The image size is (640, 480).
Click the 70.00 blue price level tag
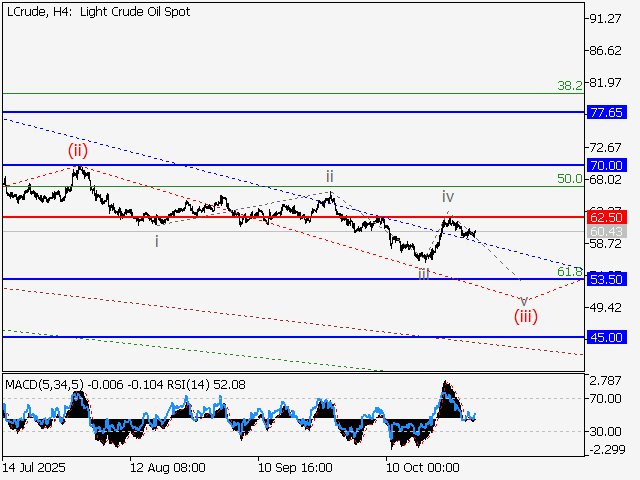606,165
